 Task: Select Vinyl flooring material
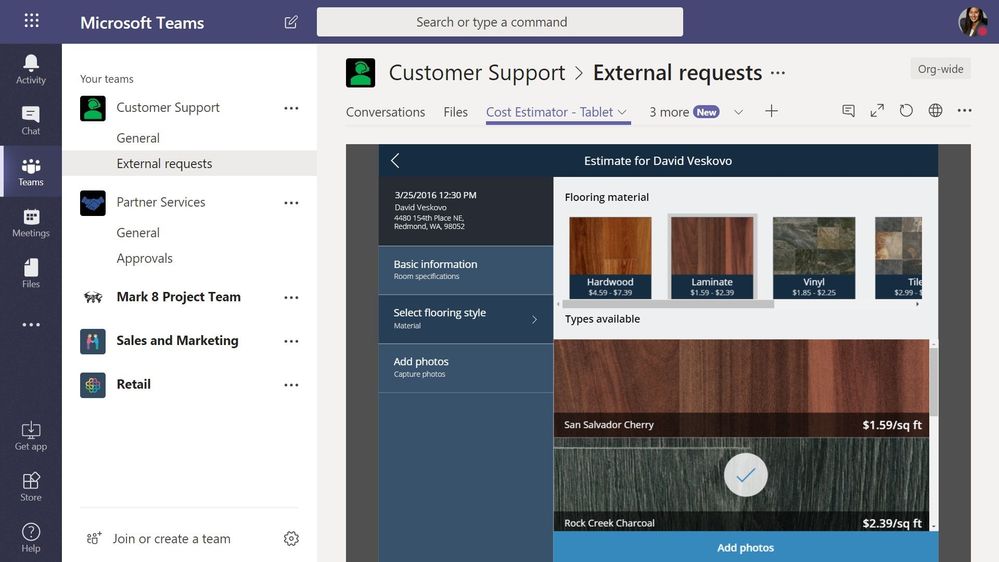pos(814,257)
